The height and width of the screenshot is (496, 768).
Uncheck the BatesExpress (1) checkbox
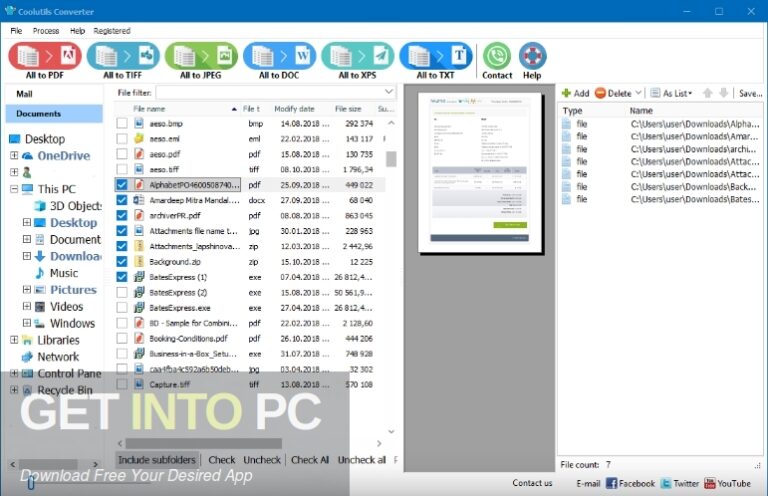point(122,277)
